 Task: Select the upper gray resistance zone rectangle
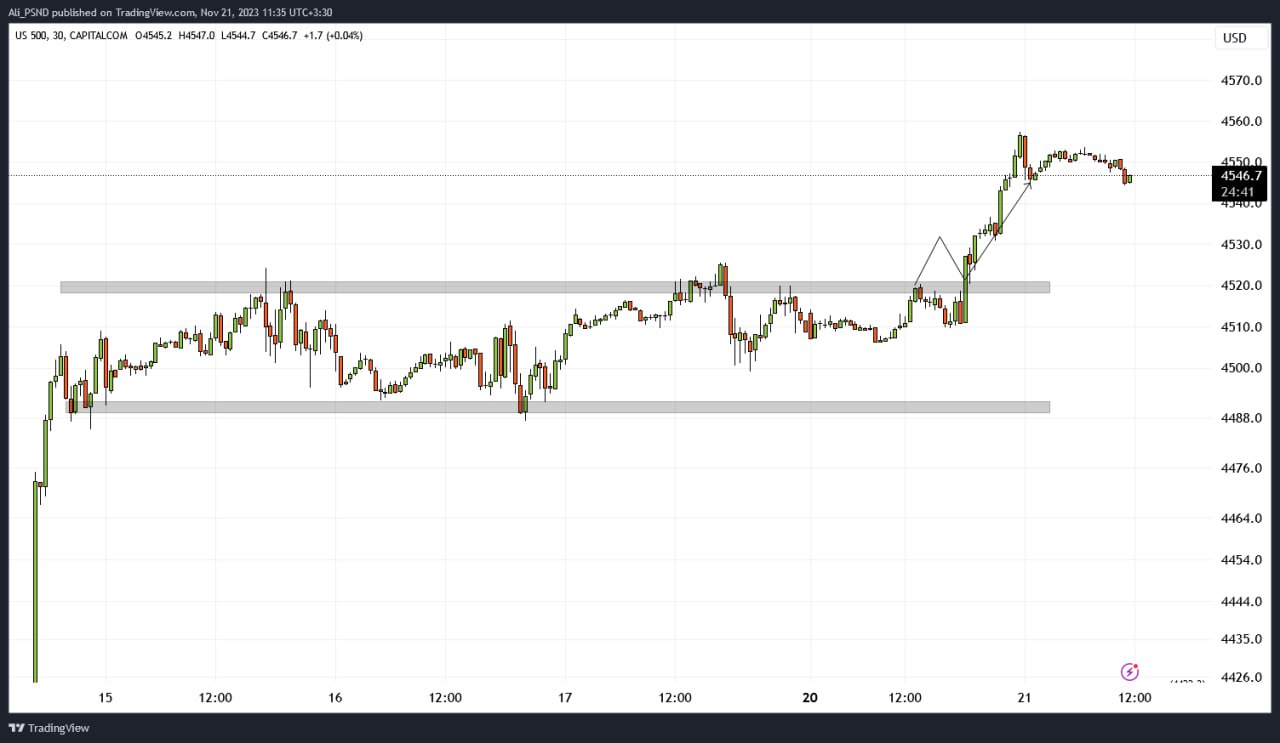(x=555, y=287)
